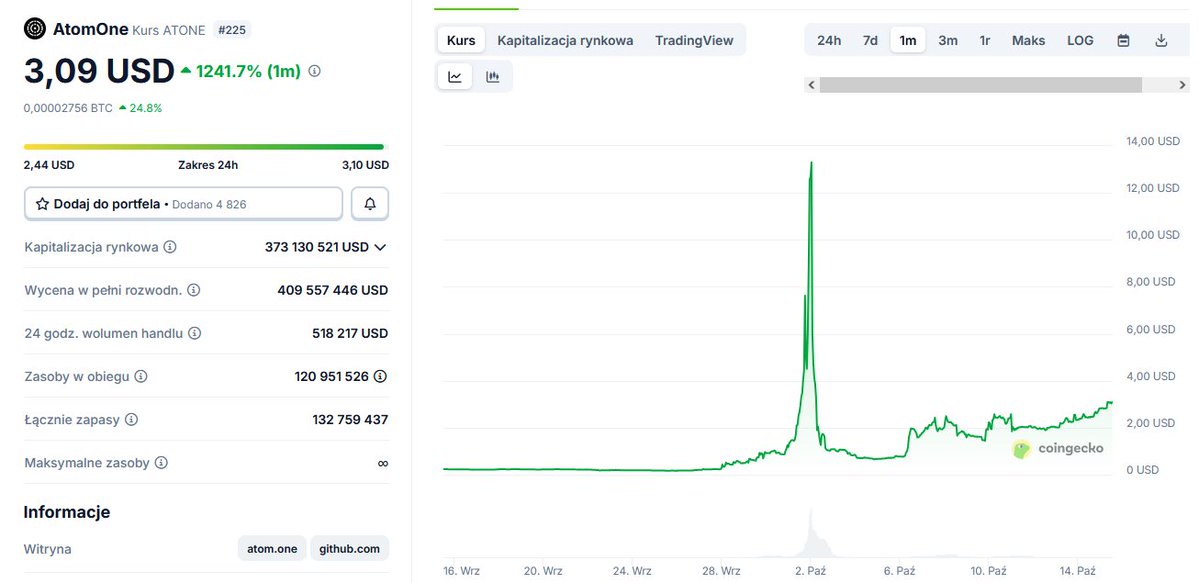The image size is (1199, 583).
Task: Click the 518 217 USD volume value
Action: click(350, 333)
